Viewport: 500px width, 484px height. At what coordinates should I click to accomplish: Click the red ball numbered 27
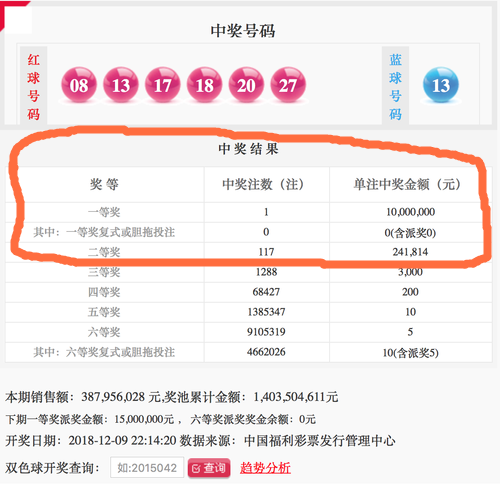coord(288,85)
